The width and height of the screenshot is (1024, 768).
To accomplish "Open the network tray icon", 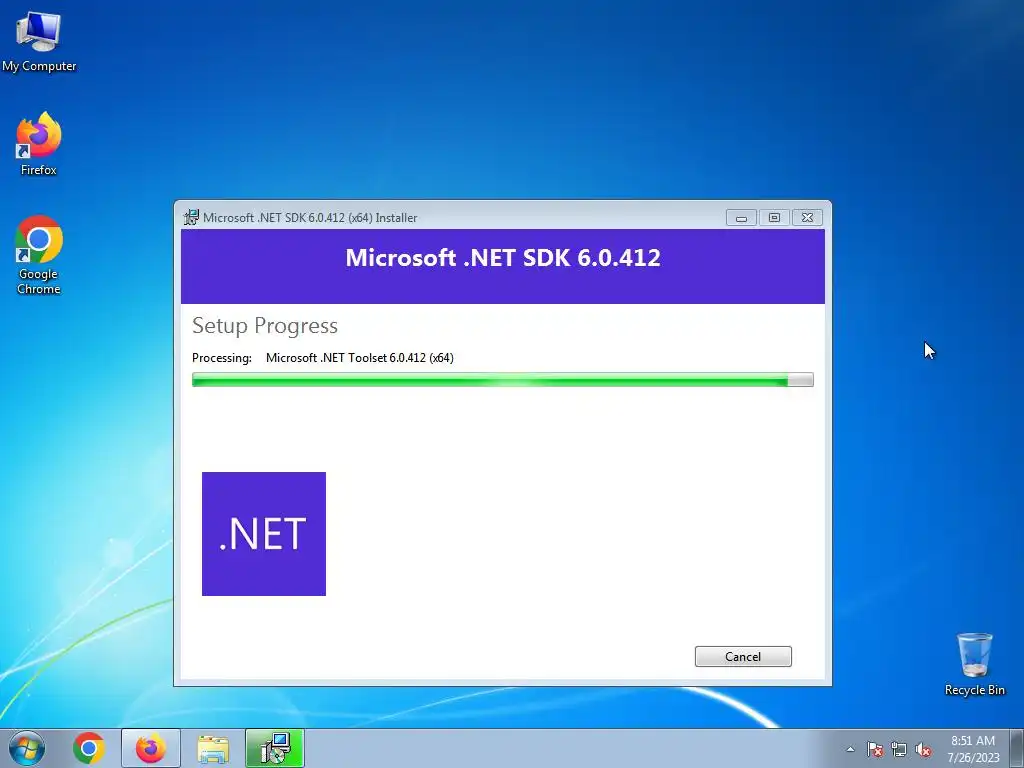I will tap(899, 750).
